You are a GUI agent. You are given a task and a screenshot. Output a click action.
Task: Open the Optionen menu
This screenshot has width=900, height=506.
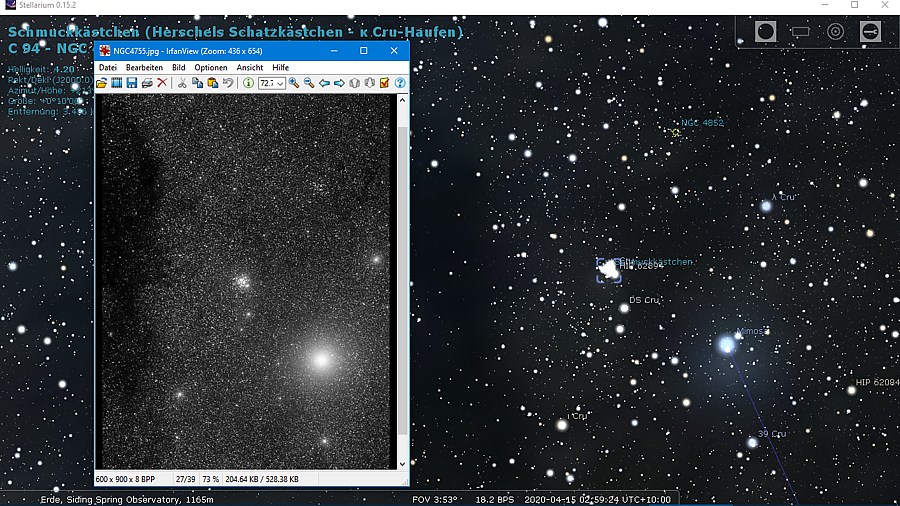[x=211, y=67]
